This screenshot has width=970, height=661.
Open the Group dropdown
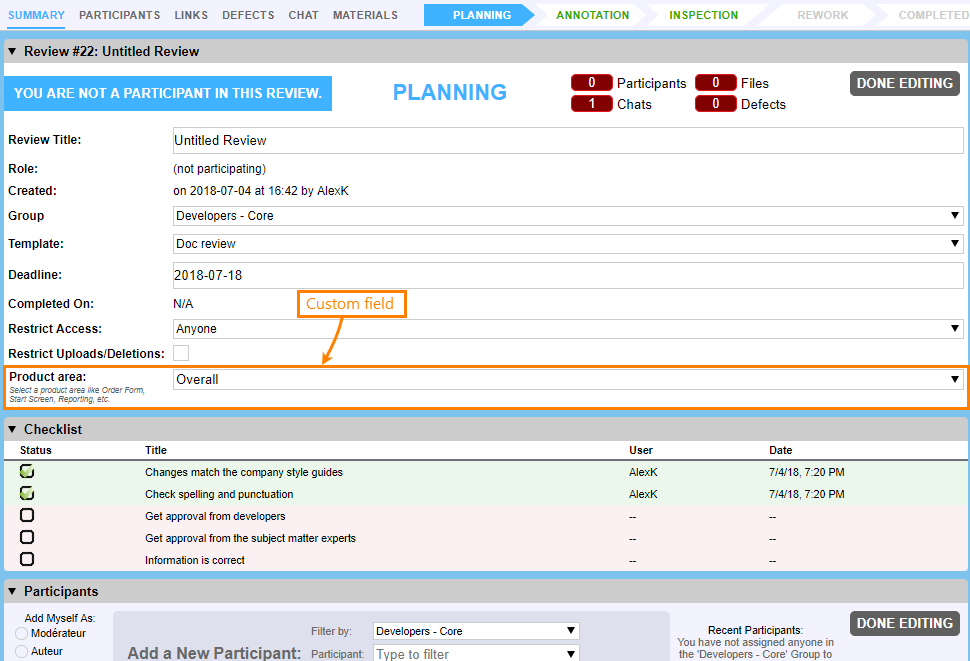point(567,216)
